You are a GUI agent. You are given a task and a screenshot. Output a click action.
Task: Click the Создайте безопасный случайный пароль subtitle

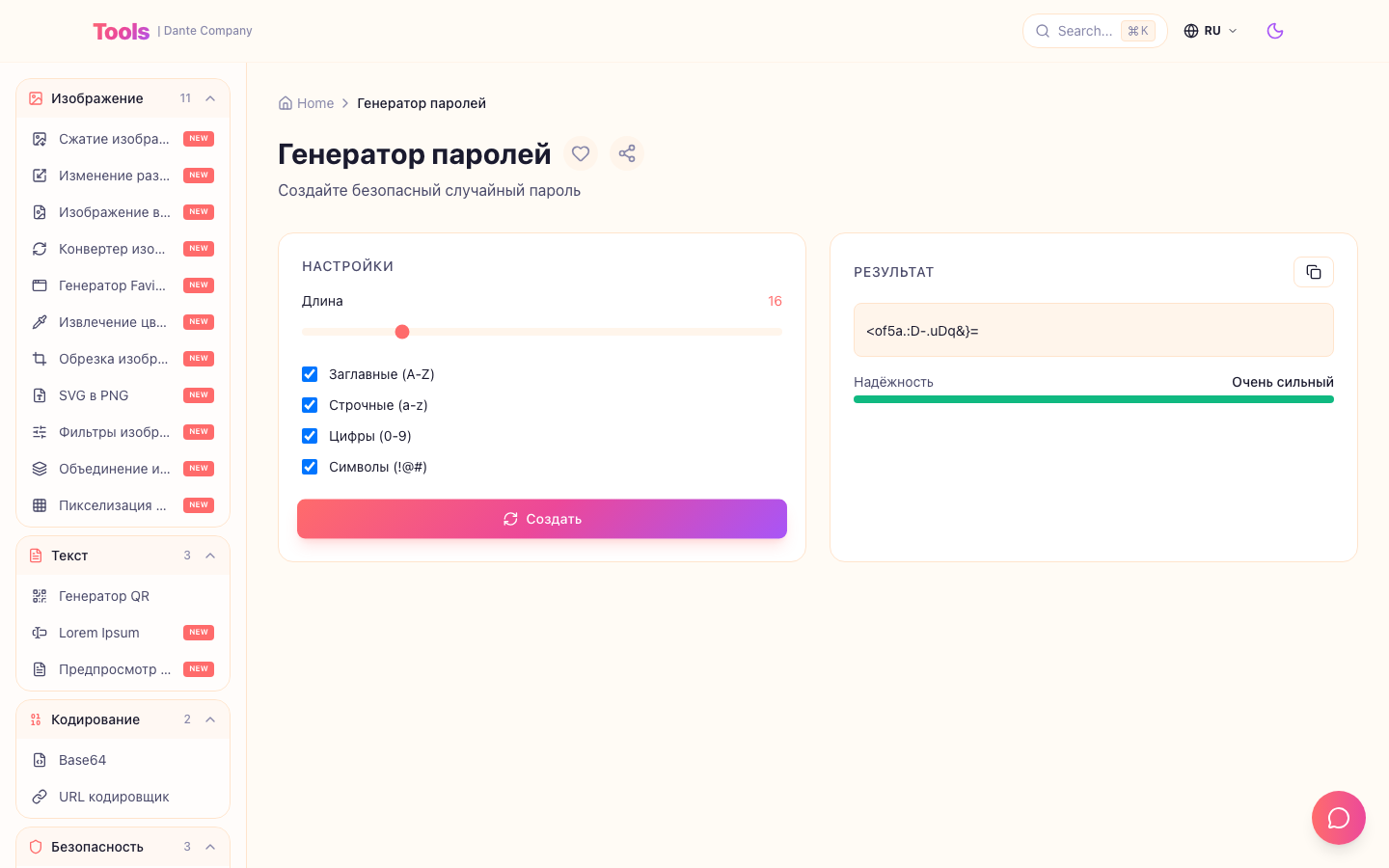coord(429,190)
